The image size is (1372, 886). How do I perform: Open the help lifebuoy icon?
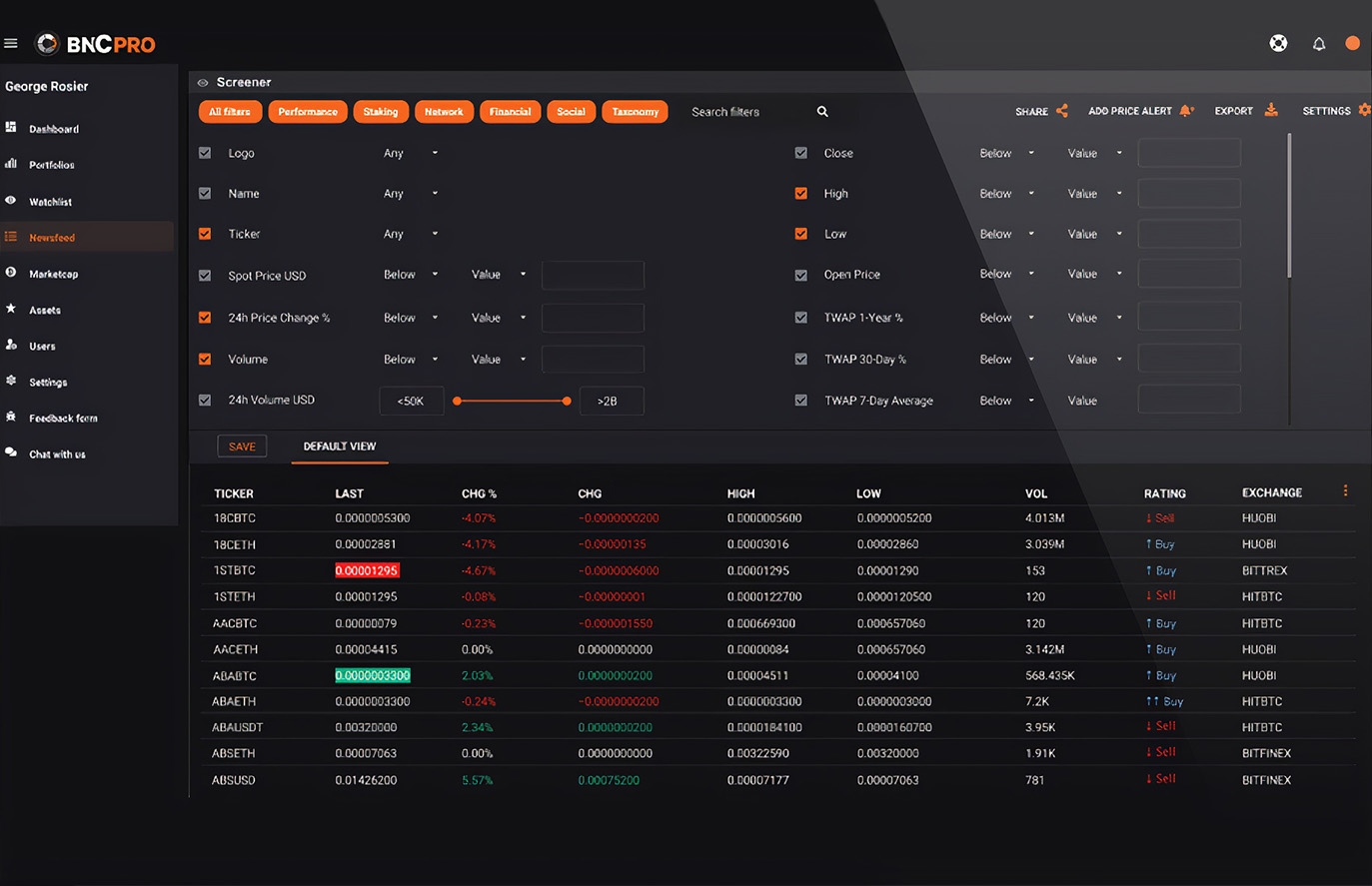(x=1278, y=43)
